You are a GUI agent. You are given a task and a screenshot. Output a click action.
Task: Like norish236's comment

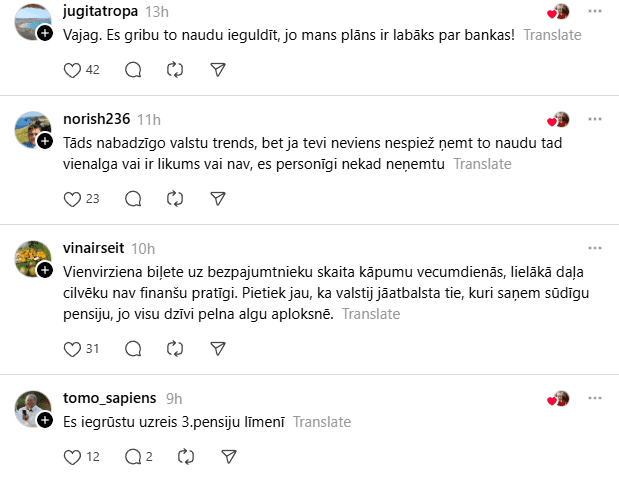(x=72, y=199)
